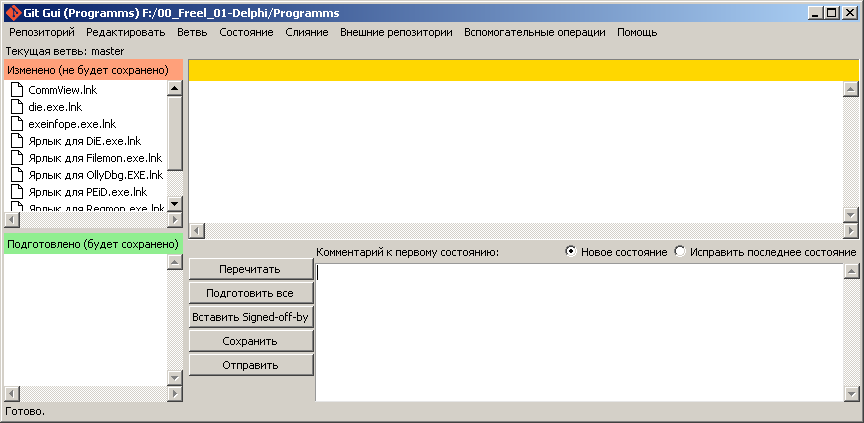Image resolution: width=864 pixels, height=423 pixels.
Task: Open the Помощь menu
Action: tap(637, 32)
